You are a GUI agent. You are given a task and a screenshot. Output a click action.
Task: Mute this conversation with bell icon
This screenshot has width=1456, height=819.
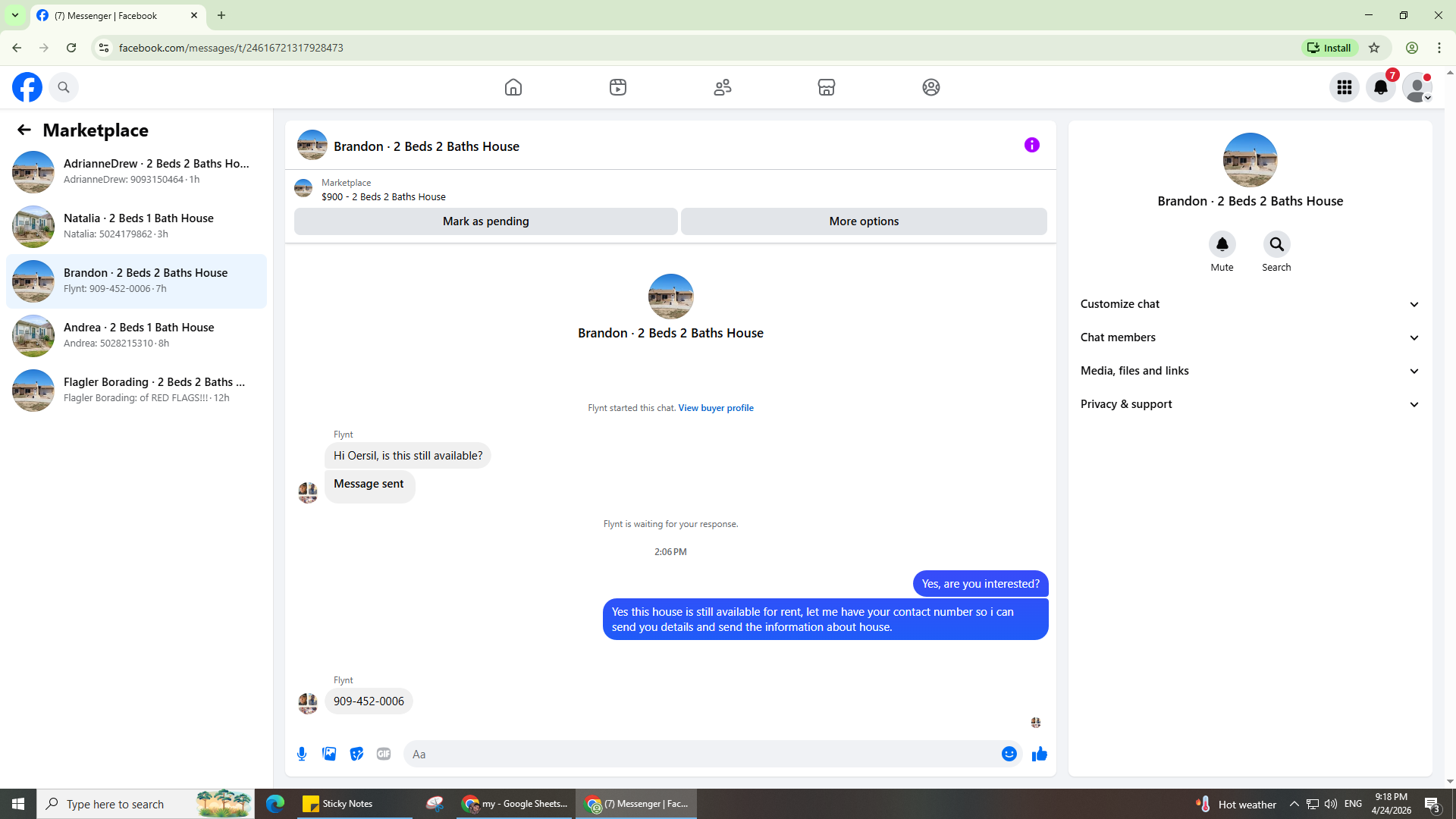pyautogui.click(x=1222, y=244)
